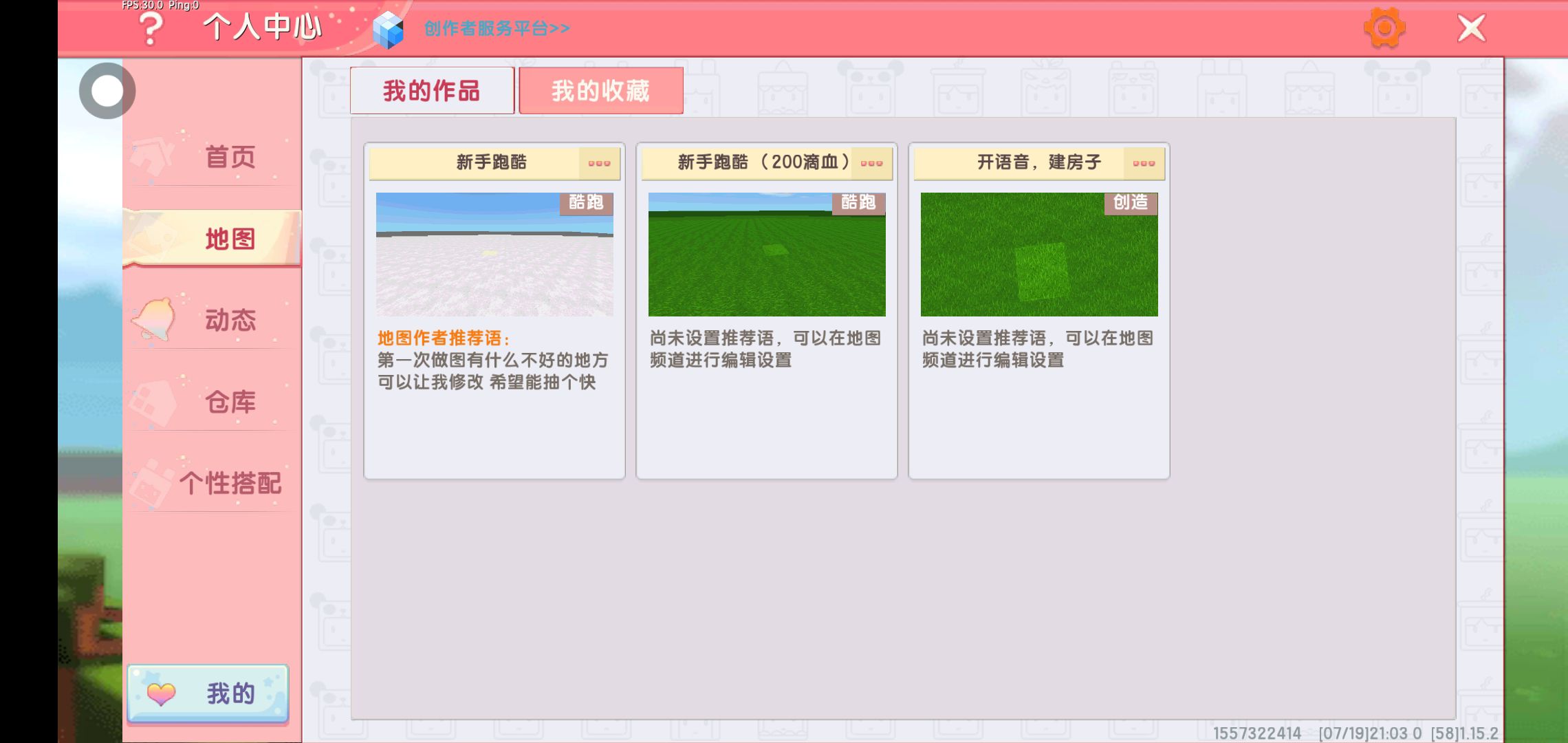Screen dimensions: 1568x743
Task: Expand options menu for 新手跑酷(200滴血) map
Action: pos(871,163)
